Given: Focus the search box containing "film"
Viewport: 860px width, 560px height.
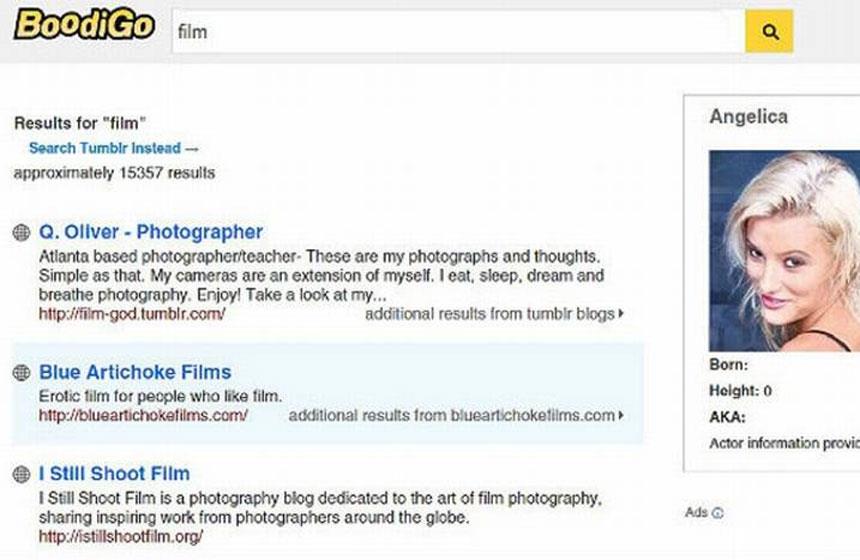Looking at the screenshot, I should click(x=455, y=32).
